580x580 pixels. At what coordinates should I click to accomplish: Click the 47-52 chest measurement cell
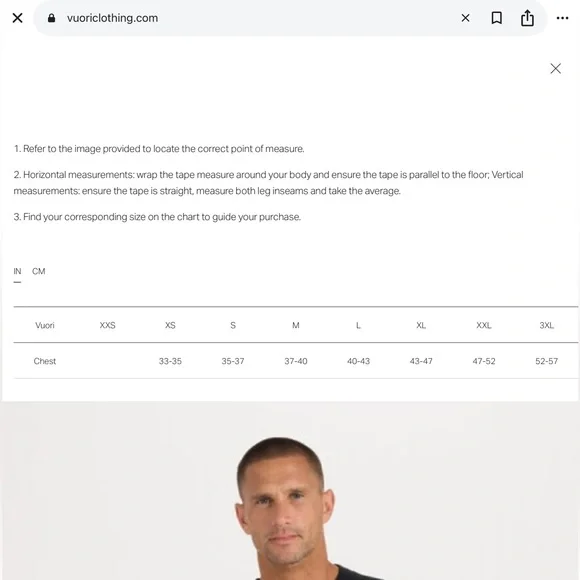pos(483,361)
